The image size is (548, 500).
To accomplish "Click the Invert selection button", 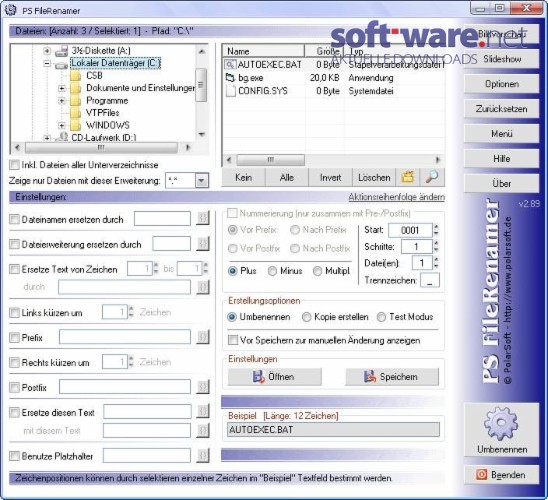I will point(330,177).
